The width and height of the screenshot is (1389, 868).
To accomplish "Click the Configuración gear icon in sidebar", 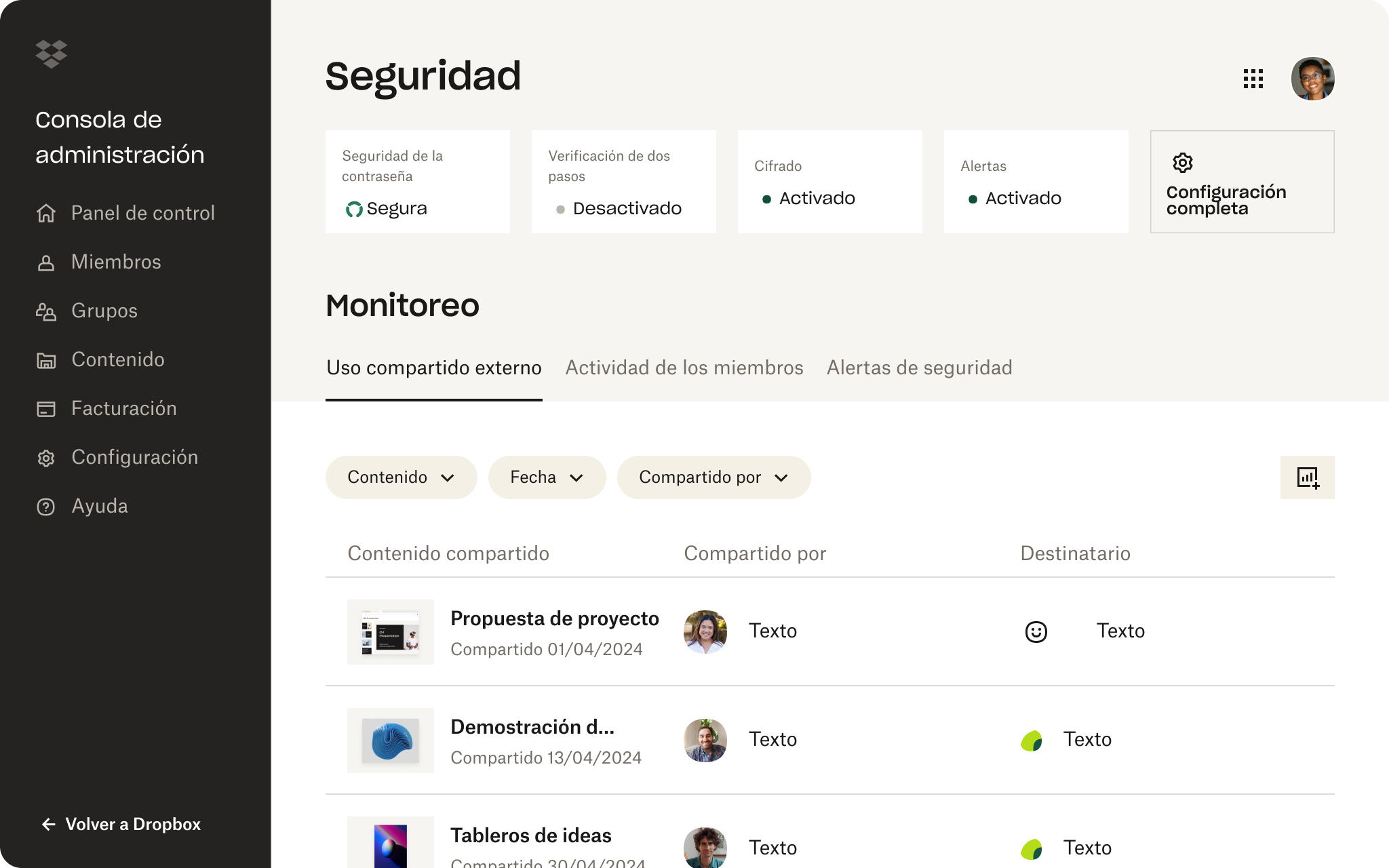I will [x=46, y=458].
